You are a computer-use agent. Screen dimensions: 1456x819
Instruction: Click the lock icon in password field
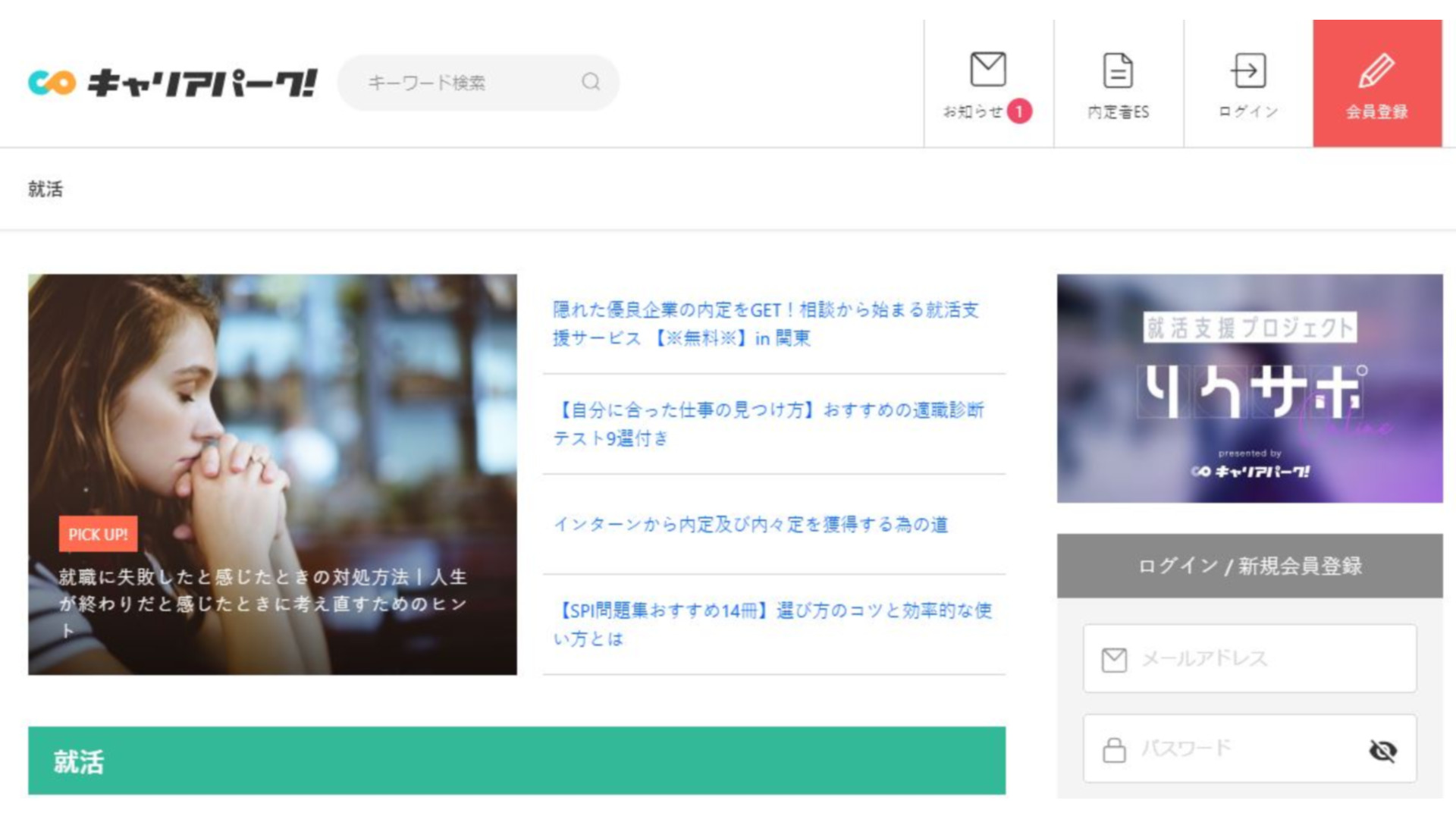(1114, 750)
